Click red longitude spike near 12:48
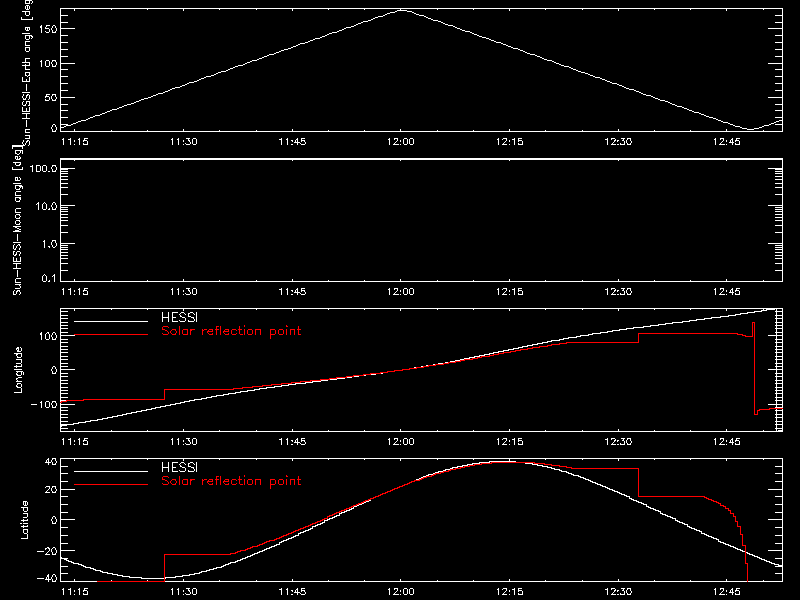The height and width of the screenshot is (600, 800). 754,368
